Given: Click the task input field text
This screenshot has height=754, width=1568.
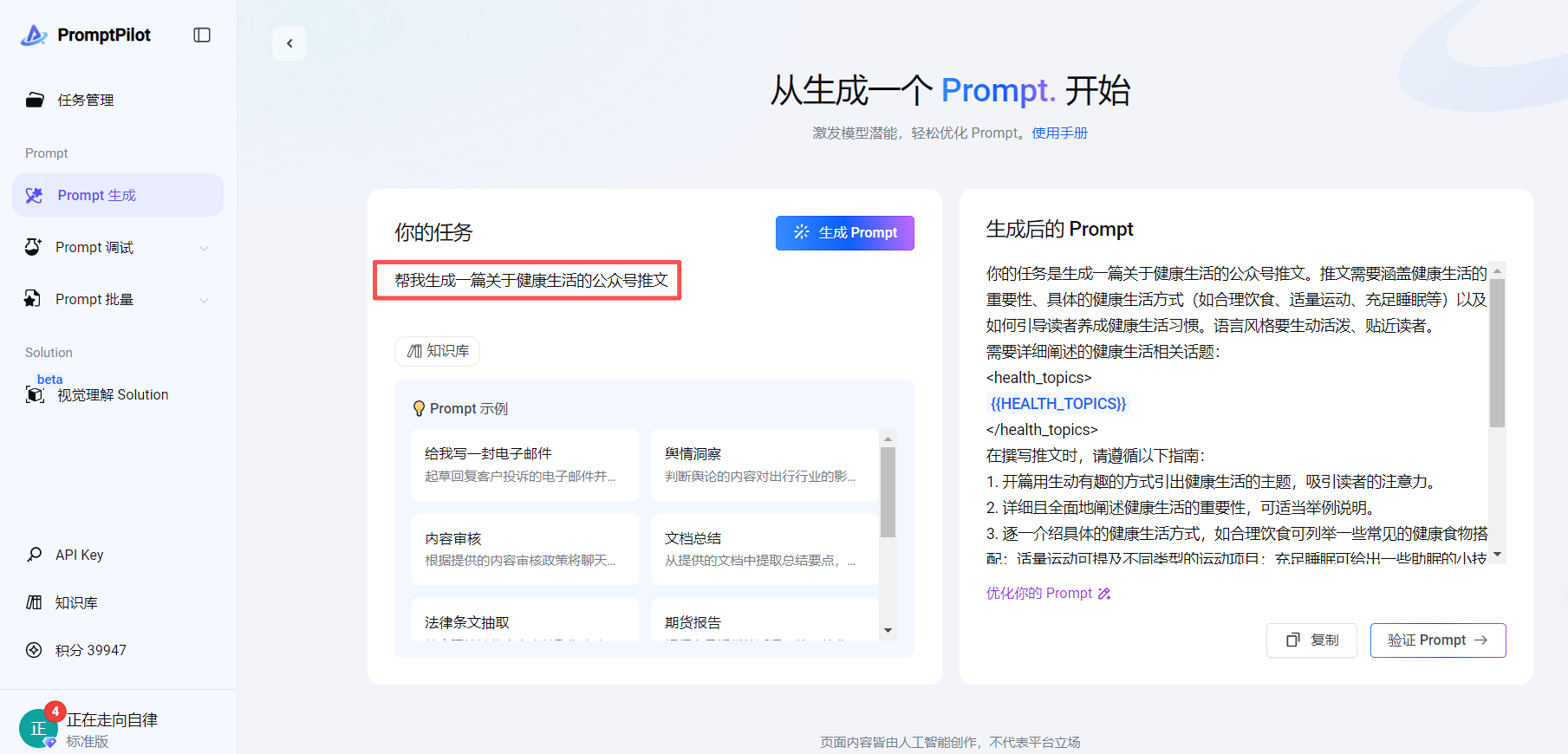Looking at the screenshot, I should click(x=531, y=280).
